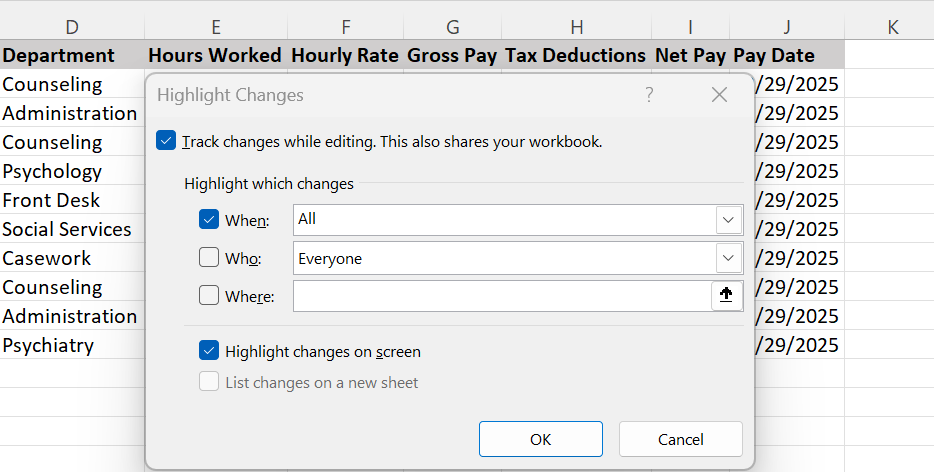This screenshot has width=934, height=472.
Task: Toggle Track changes while editing checkbox
Action: point(167,141)
